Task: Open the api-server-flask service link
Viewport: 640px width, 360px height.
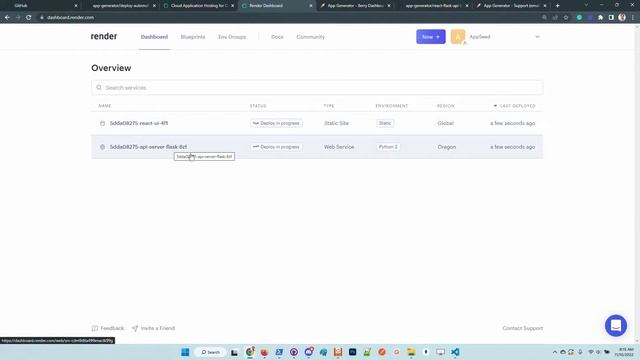Action: 148,147
